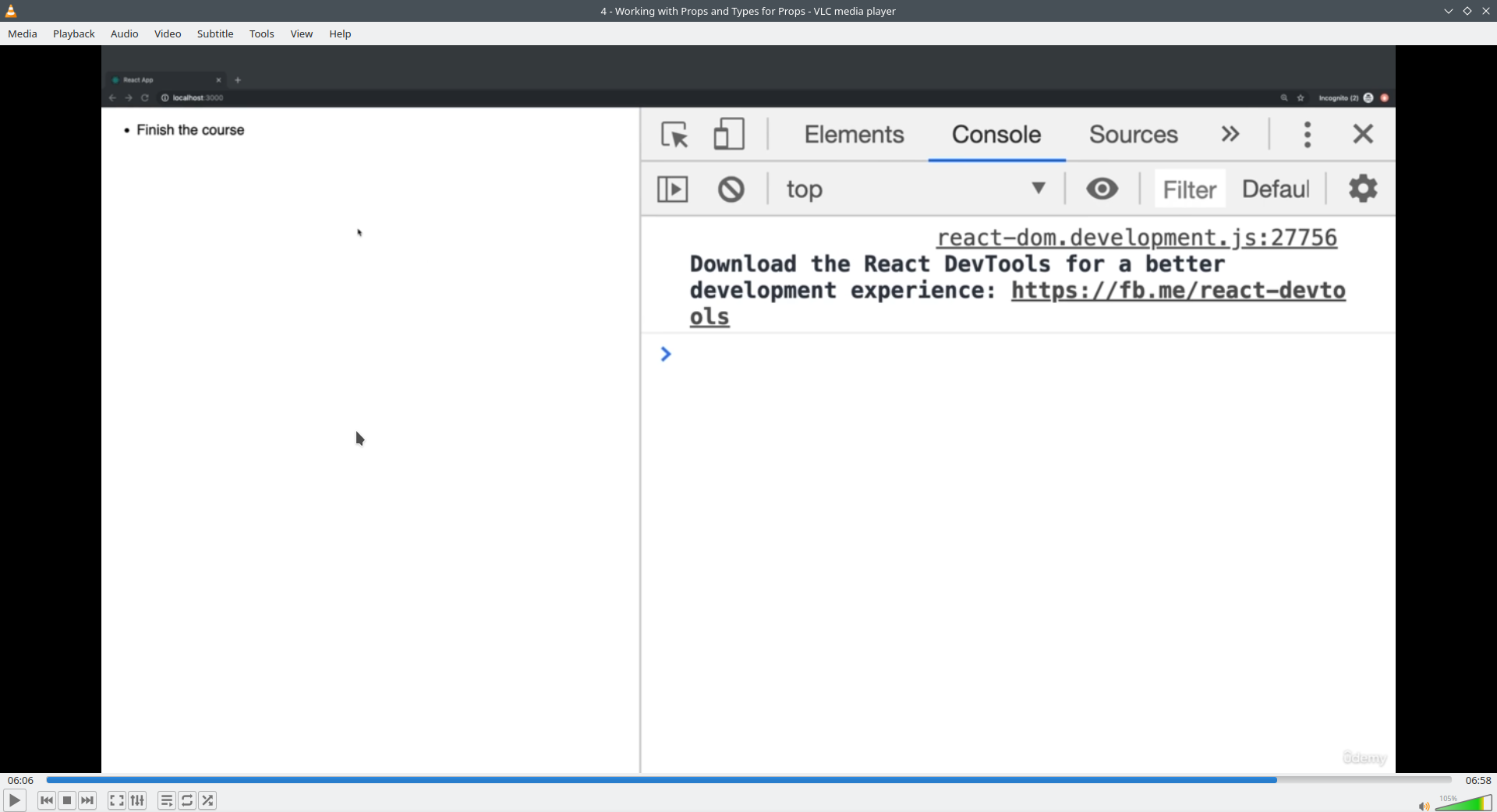Click the 'Finish the course' list item
This screenshot has width=1497, height=812.
click(x=190, y=130)
